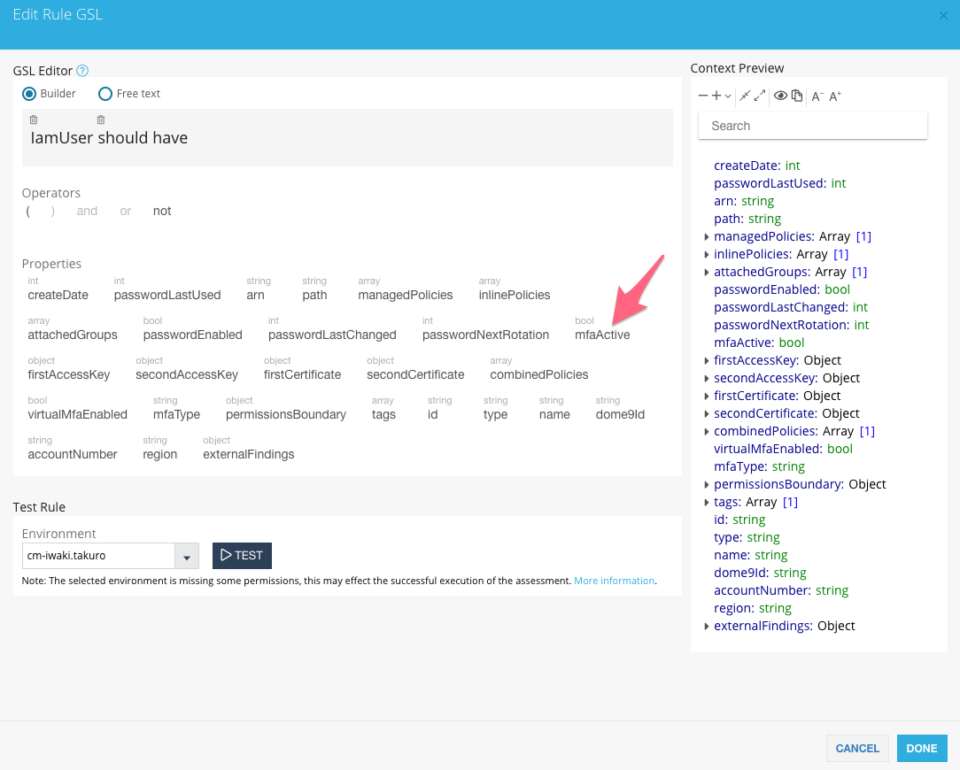
Task: Expand secondCertificate object node
Action: point(706,414)
